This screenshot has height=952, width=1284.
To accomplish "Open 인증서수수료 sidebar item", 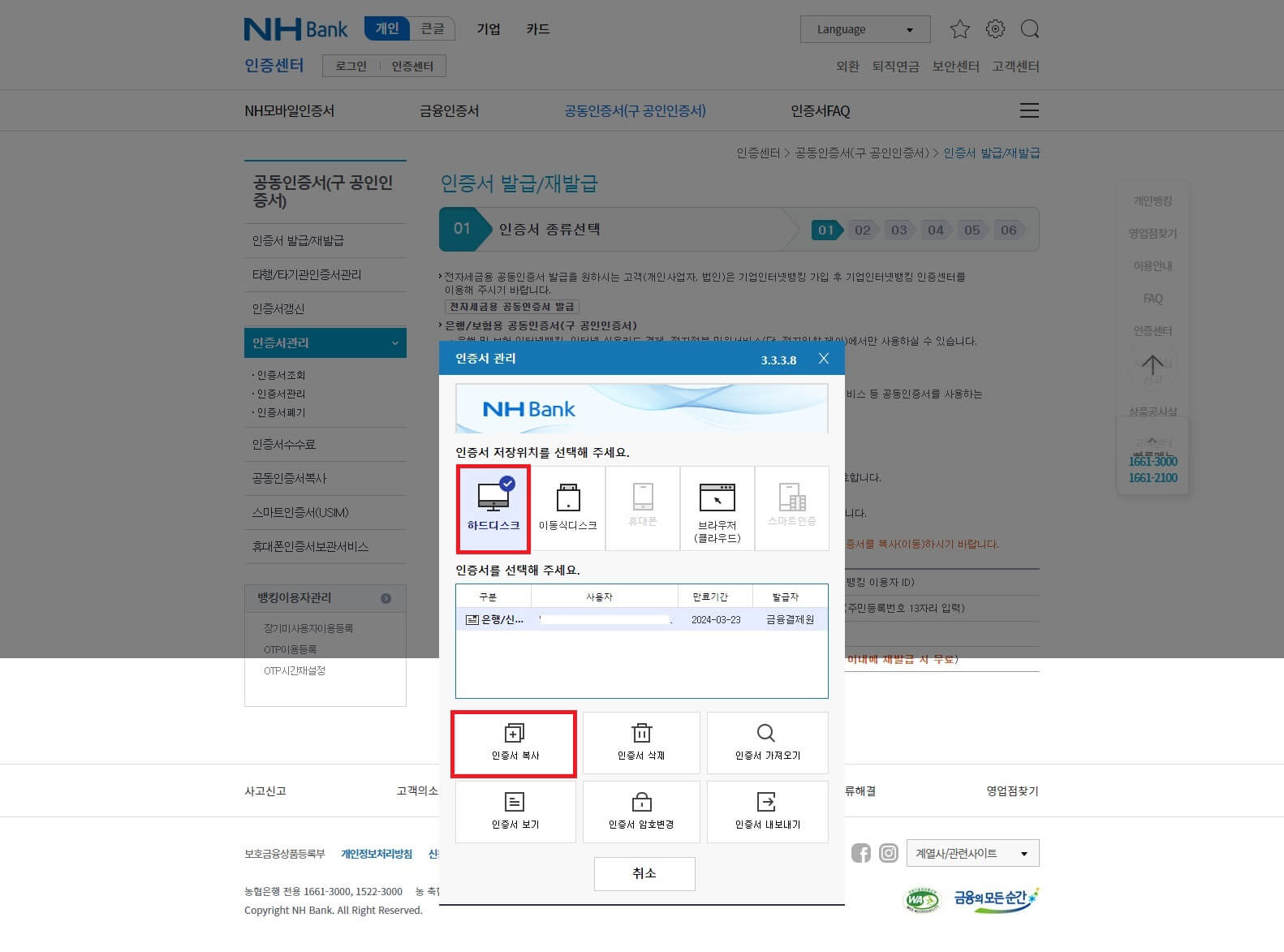I will [x=325, y=444].
